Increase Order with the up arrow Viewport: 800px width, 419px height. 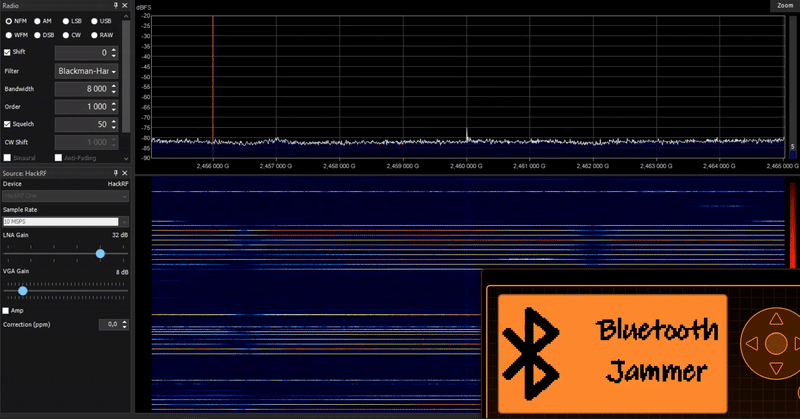114,104
